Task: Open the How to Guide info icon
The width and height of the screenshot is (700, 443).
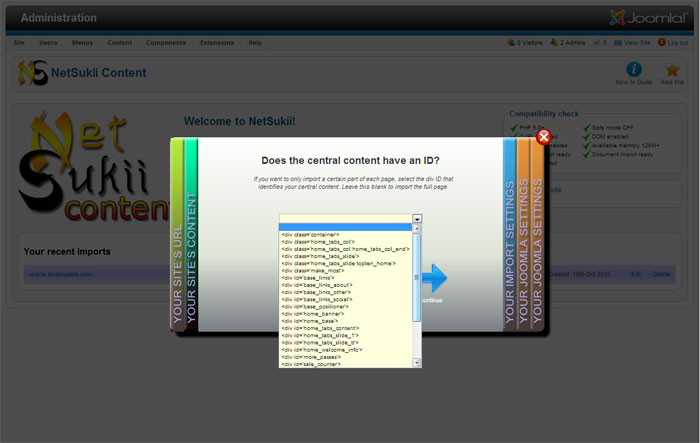Action: pyautogui.click(x=634, y=69)
